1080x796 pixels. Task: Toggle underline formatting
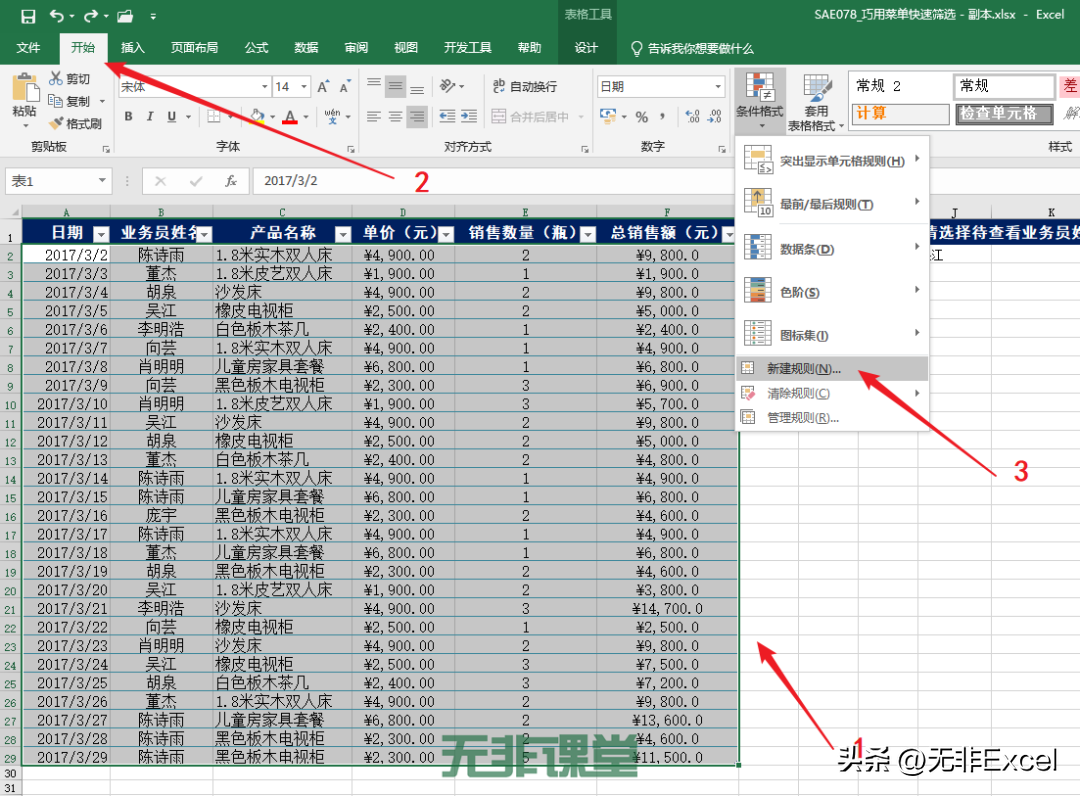pyautogui.click(x=172, y=116)
